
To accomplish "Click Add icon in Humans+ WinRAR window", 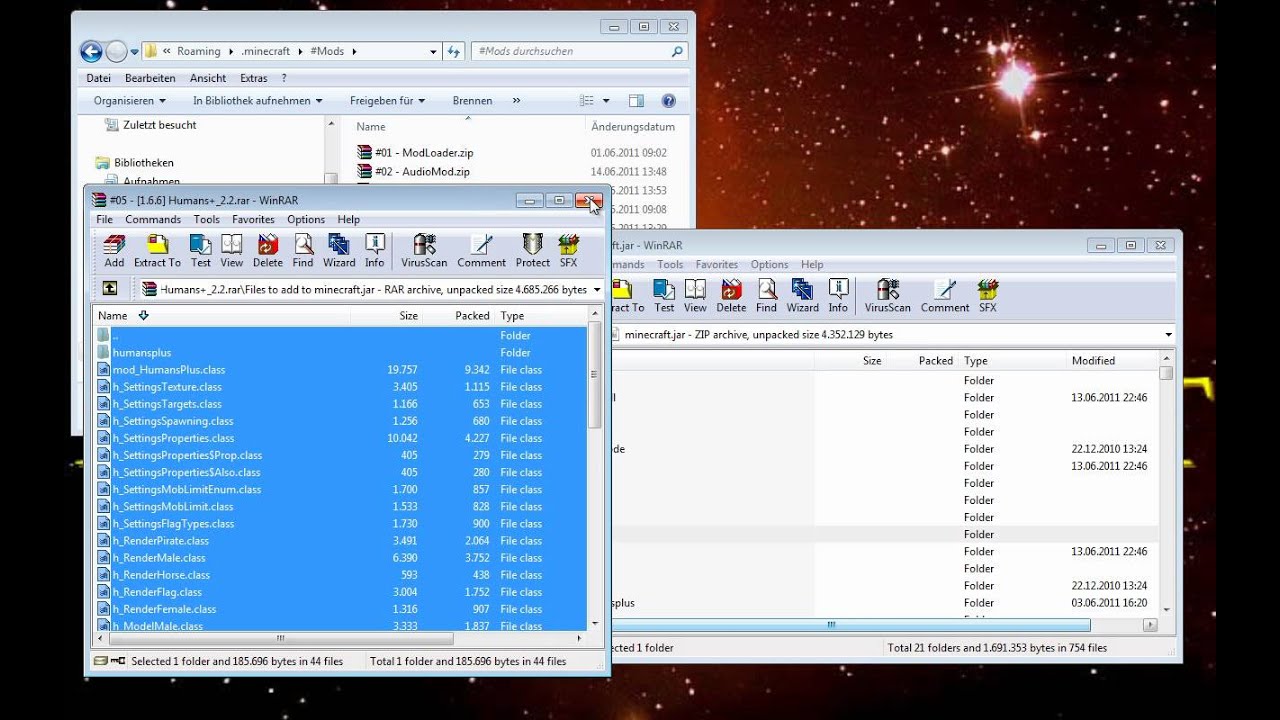I will pyautogui.click(x=114, y=250).
